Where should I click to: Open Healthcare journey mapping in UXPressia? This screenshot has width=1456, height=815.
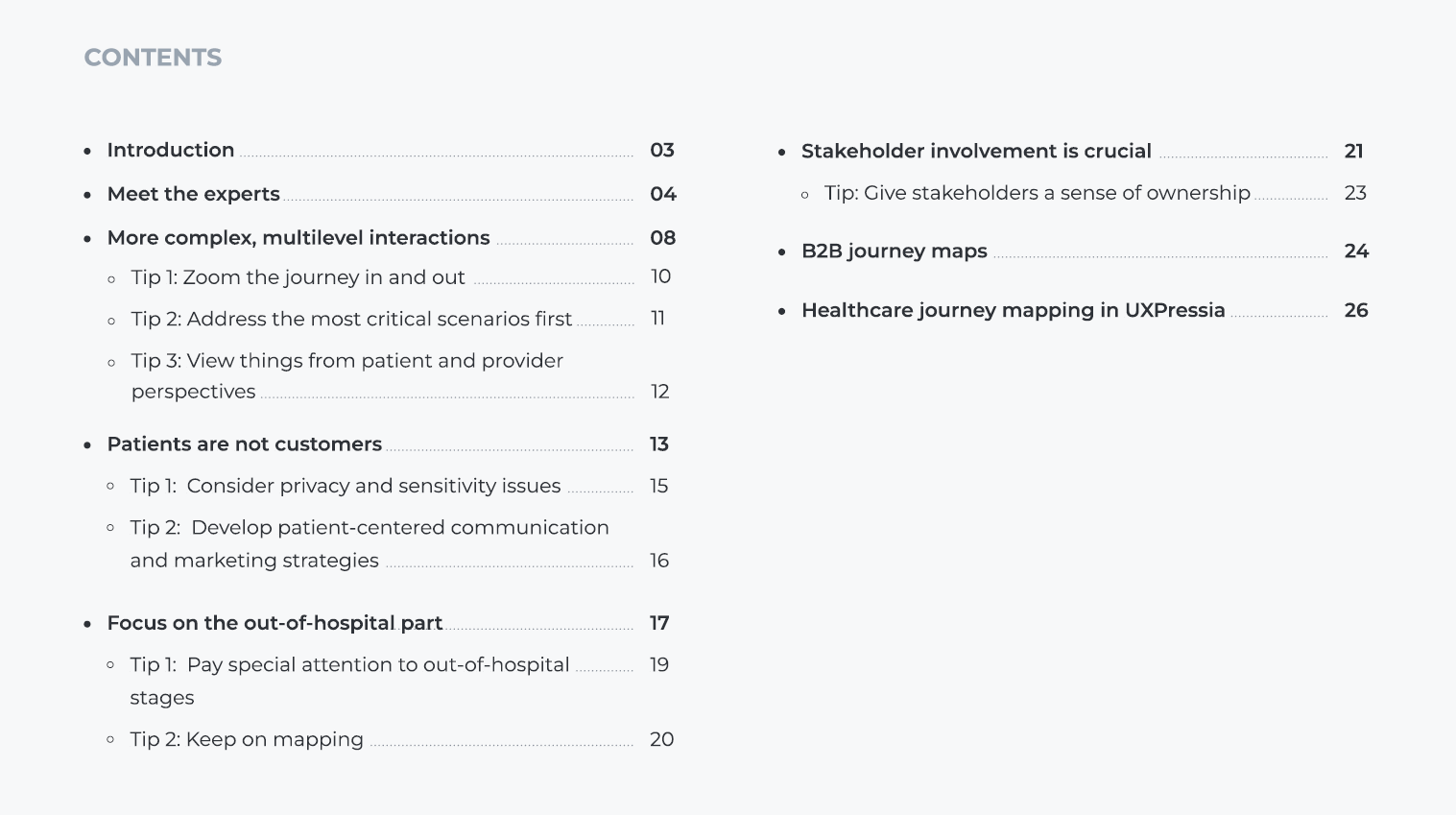tap(1013, 311)
